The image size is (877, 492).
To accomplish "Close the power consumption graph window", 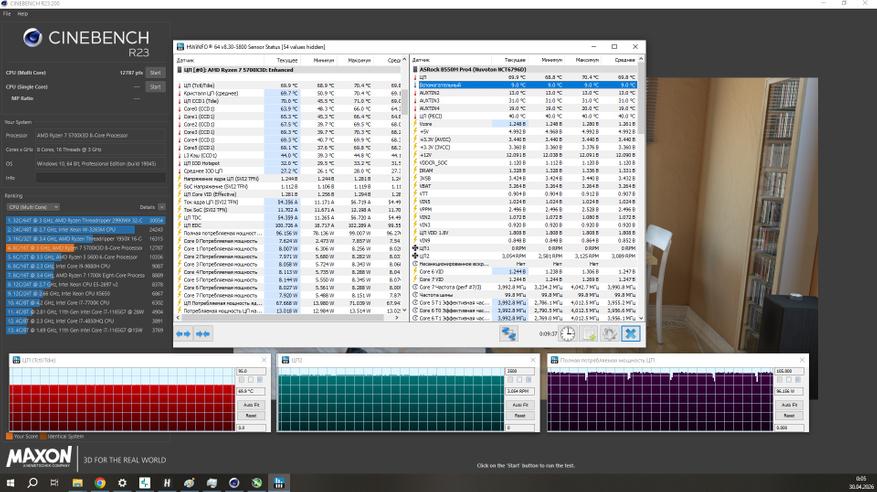I will pyautogui.click(x=802, y=360).
